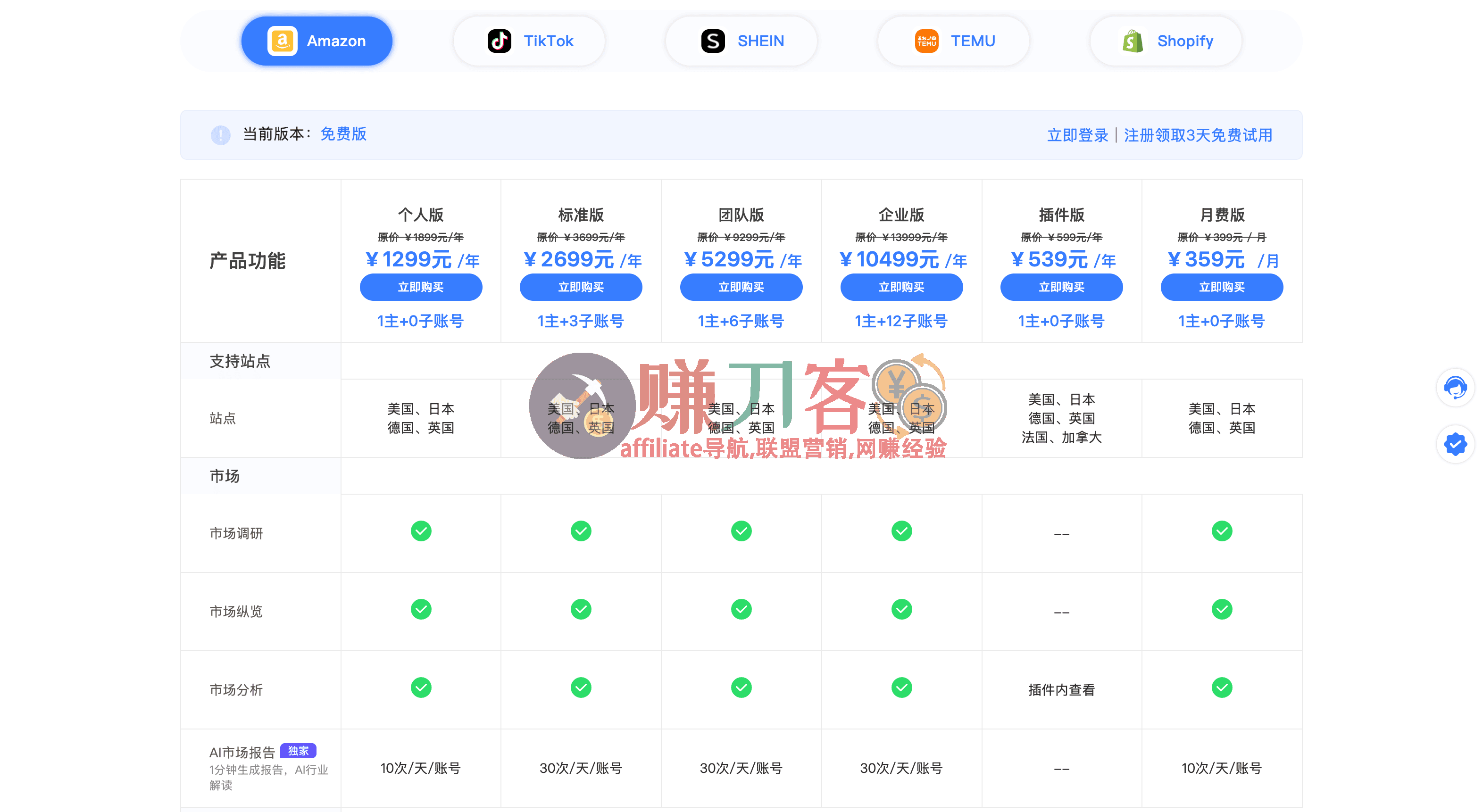Click the 免费版 current version link
Viewport: 1483px width, 812px height.
(x=343, y=134)
